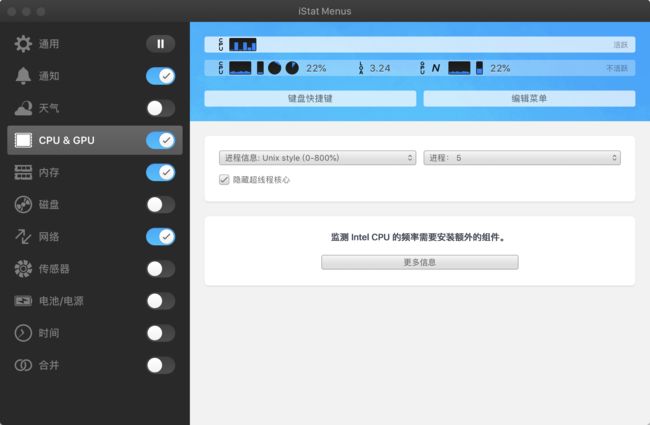Open the 进程信息 Unix style dropdown
This screenshot has width=650, height=425.
(317, 158)
